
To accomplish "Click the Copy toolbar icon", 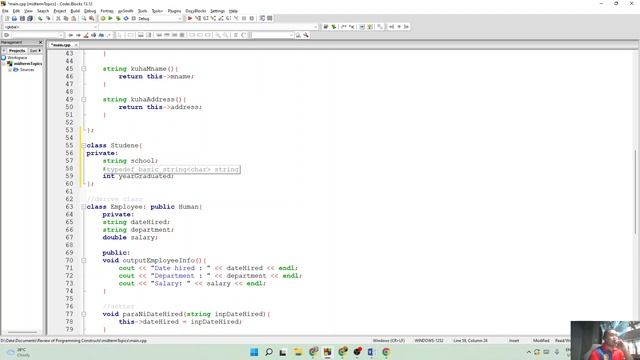I will point(66,18).
